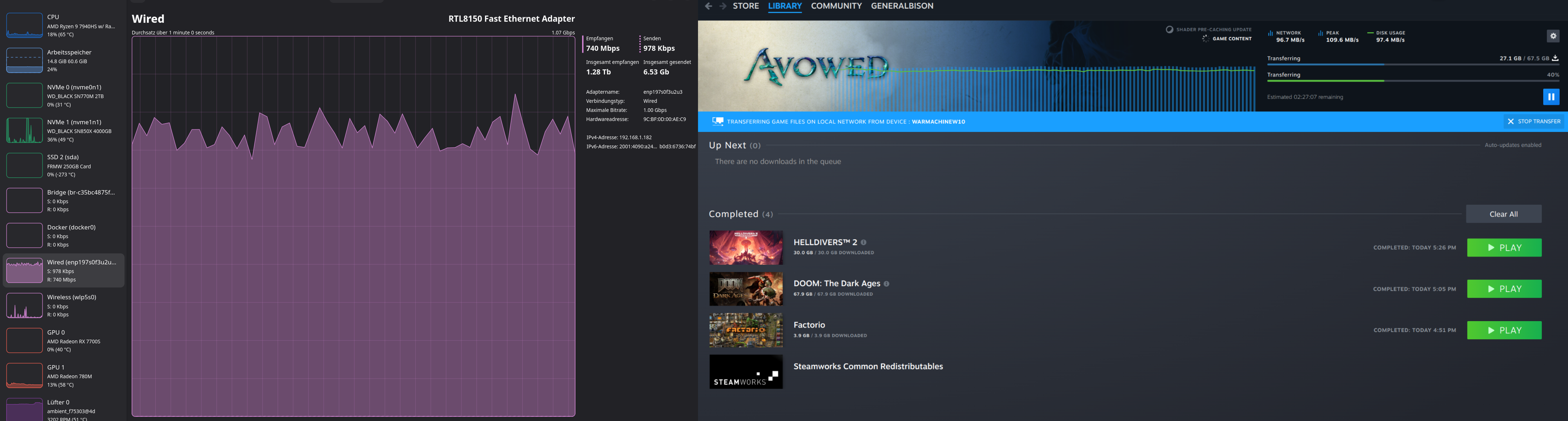Open the STORE tab in Steam
This screenshot has height=421, width=1568.
tap(746, 6)
